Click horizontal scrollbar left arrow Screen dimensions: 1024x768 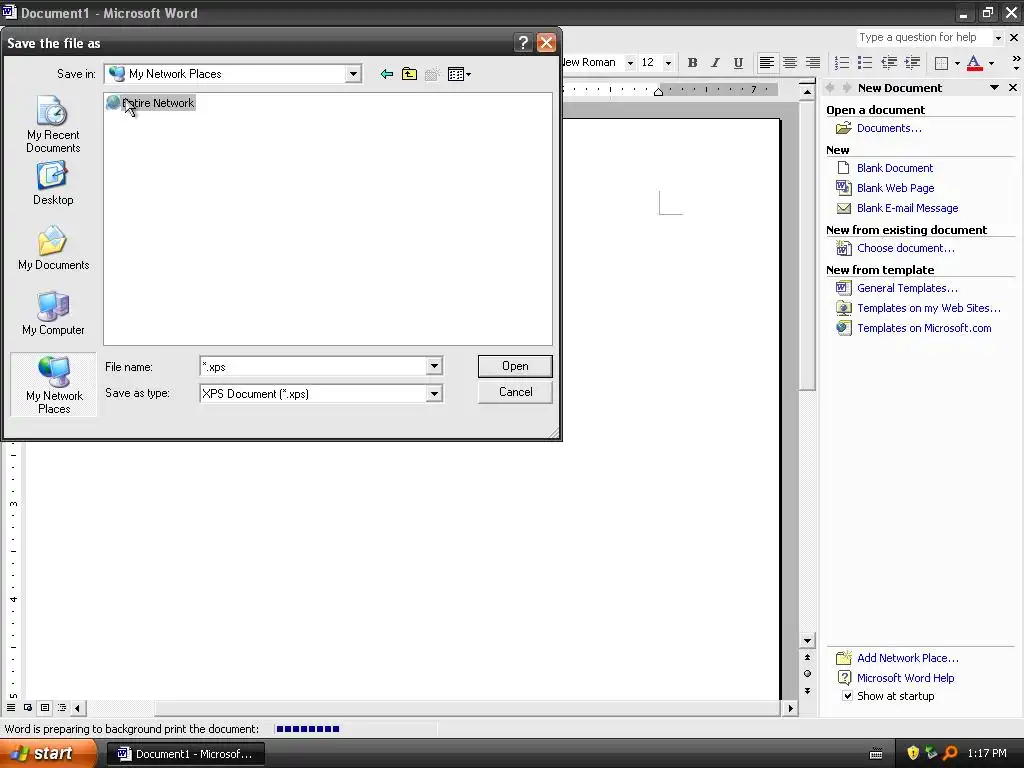[x=78, y=708]
